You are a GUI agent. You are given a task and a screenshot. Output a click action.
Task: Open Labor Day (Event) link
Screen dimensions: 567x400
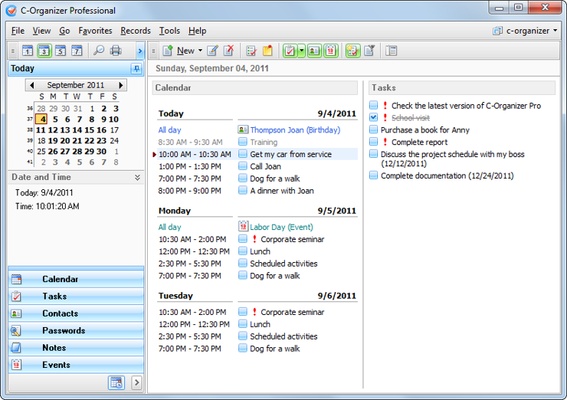click(281, 227)
